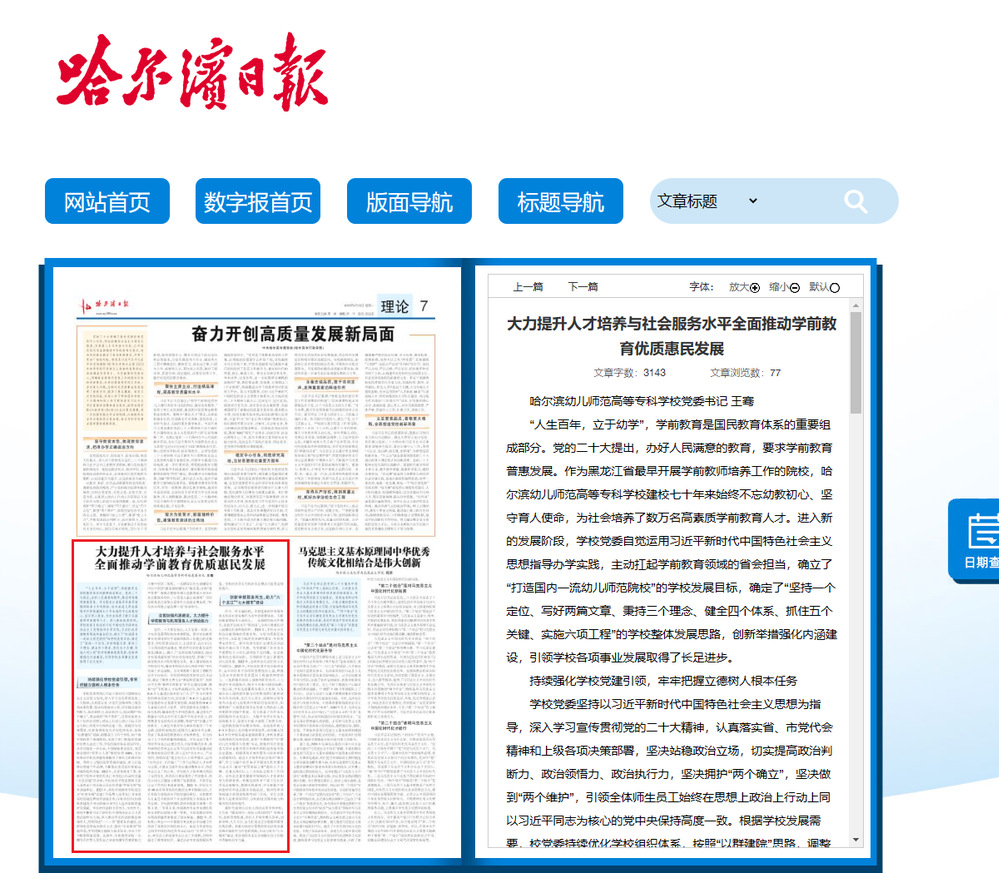Go to next article 下一篇
The width and height of the screenshot is (999, 873).
coord(583,287)
